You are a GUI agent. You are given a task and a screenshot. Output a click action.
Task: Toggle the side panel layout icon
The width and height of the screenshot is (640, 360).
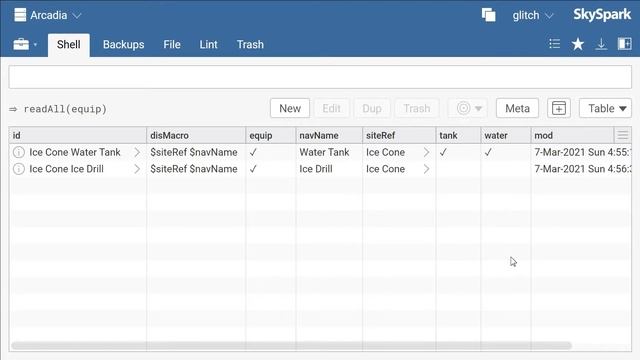[x=624, y=44]
